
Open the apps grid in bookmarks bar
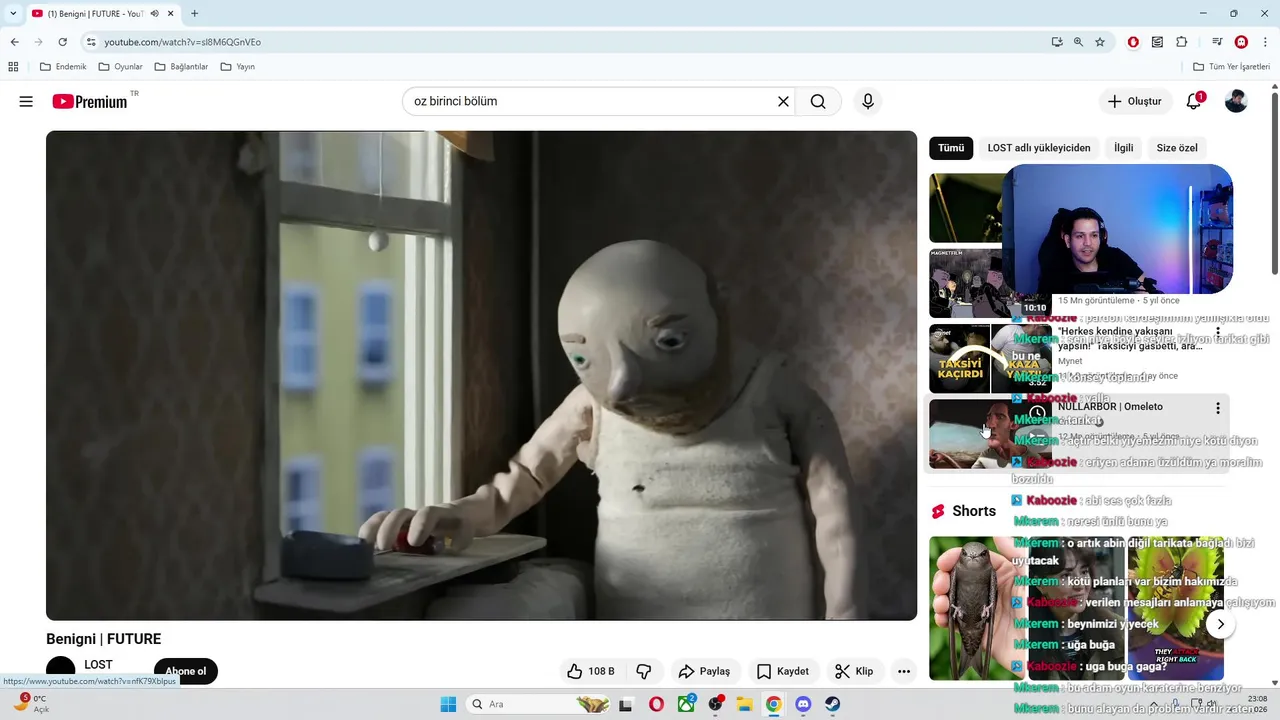[13, 67]
